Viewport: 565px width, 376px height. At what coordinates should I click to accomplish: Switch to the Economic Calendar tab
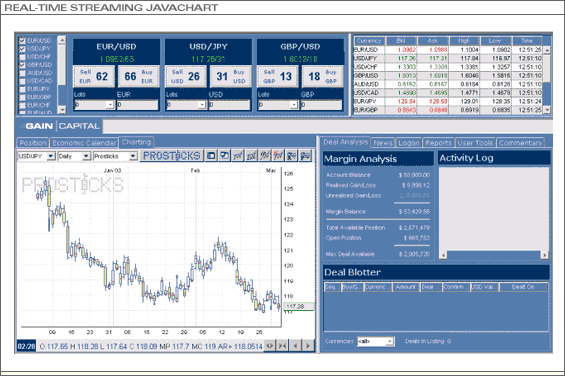coord(84,143)
